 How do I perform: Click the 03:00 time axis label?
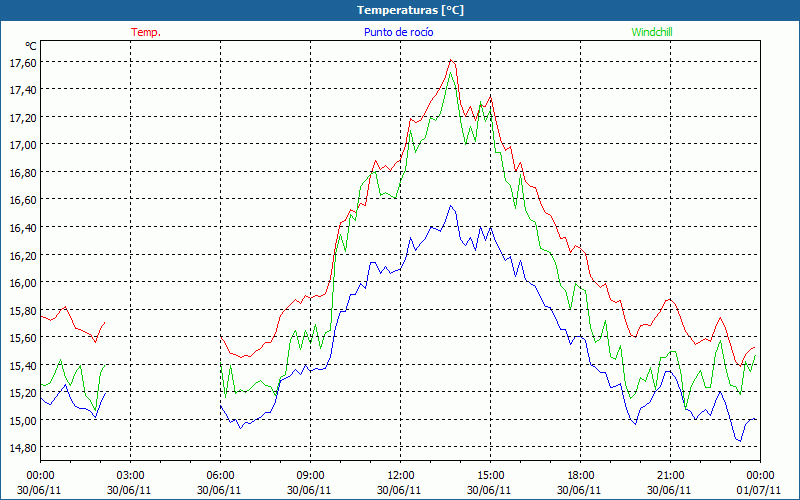(x=131, y=476)
